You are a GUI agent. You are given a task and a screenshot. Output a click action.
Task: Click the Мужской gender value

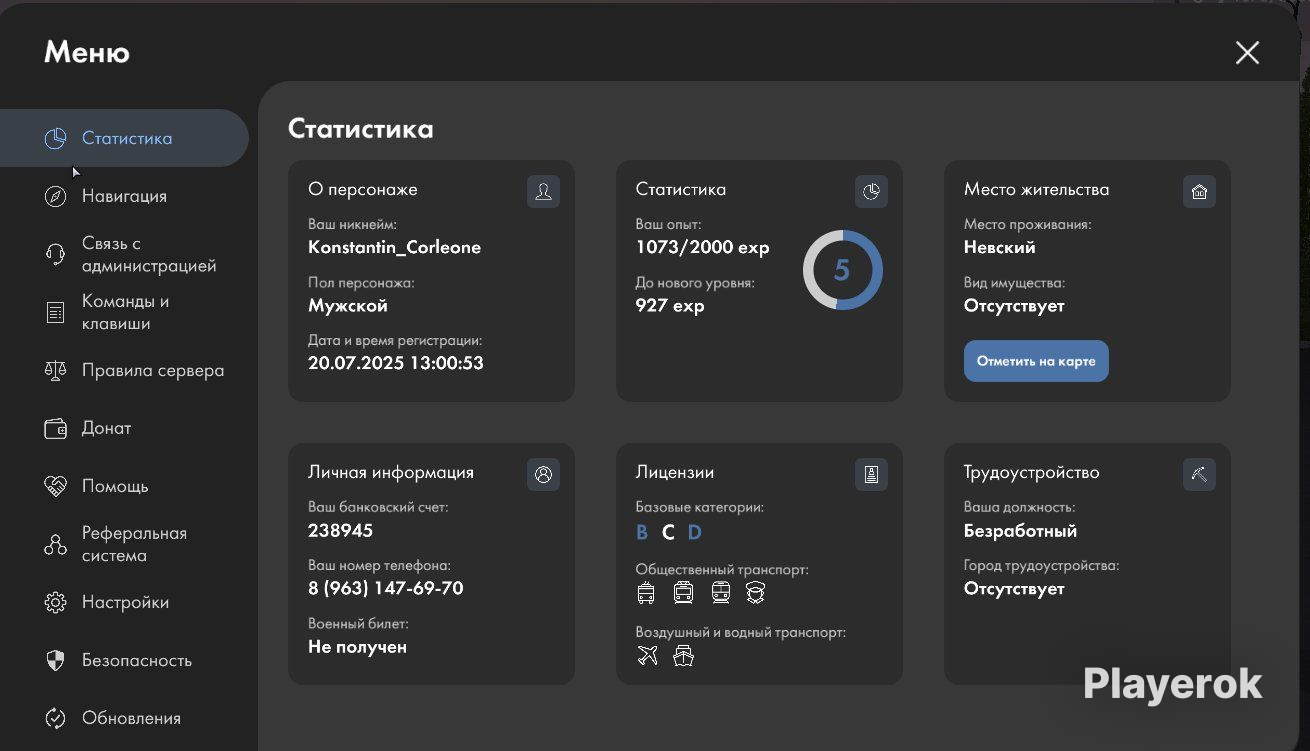348,305
